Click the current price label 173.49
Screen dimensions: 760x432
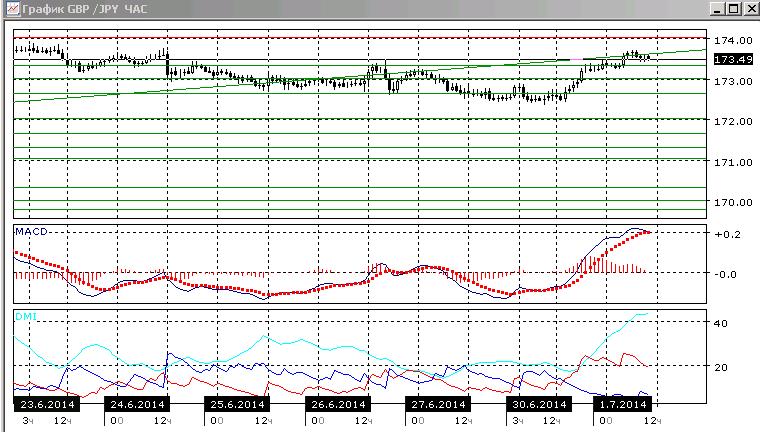point(733,59)
